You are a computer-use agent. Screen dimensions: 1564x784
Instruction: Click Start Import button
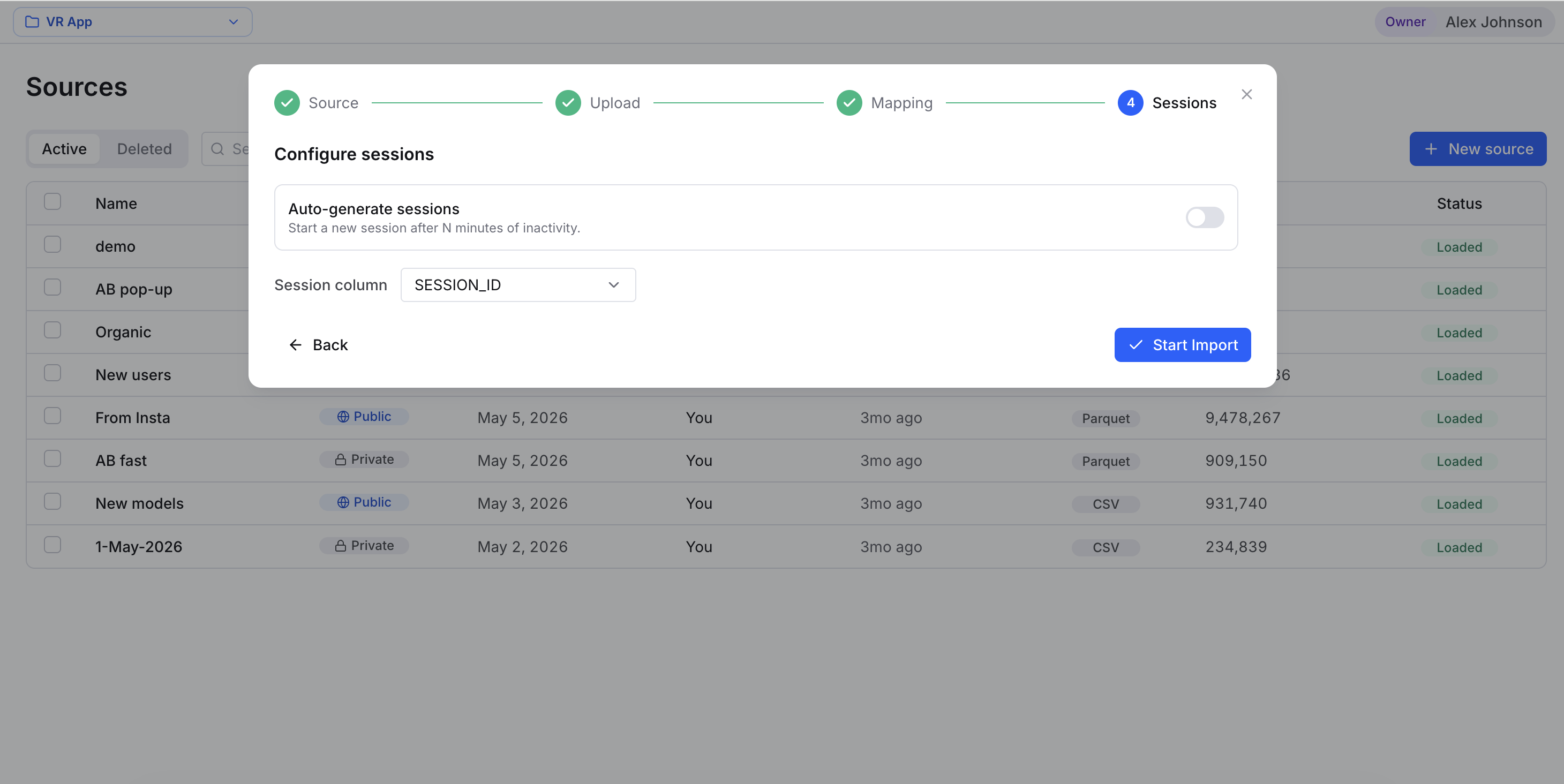[1182, 345]
